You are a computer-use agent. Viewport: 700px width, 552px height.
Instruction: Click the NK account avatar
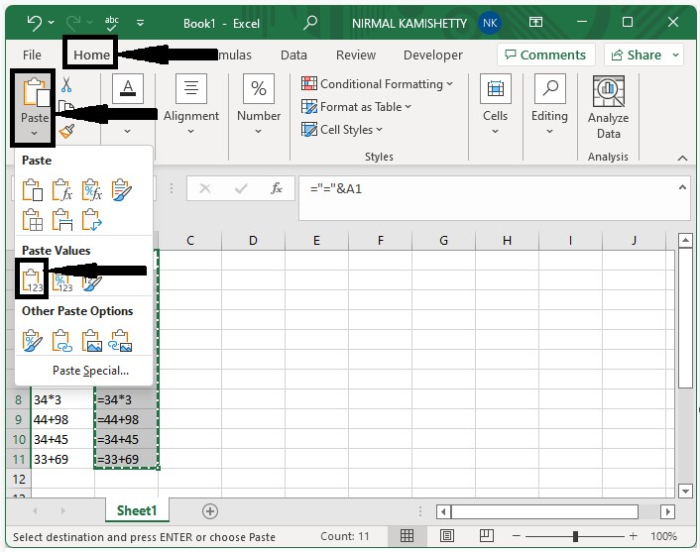tap(490, 23)
